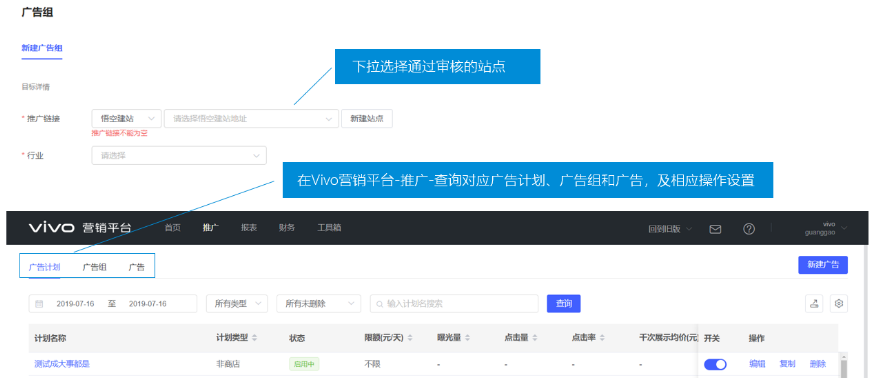Select 推广 in top navigation
The image size is (869, 392).
click(211, 228)
